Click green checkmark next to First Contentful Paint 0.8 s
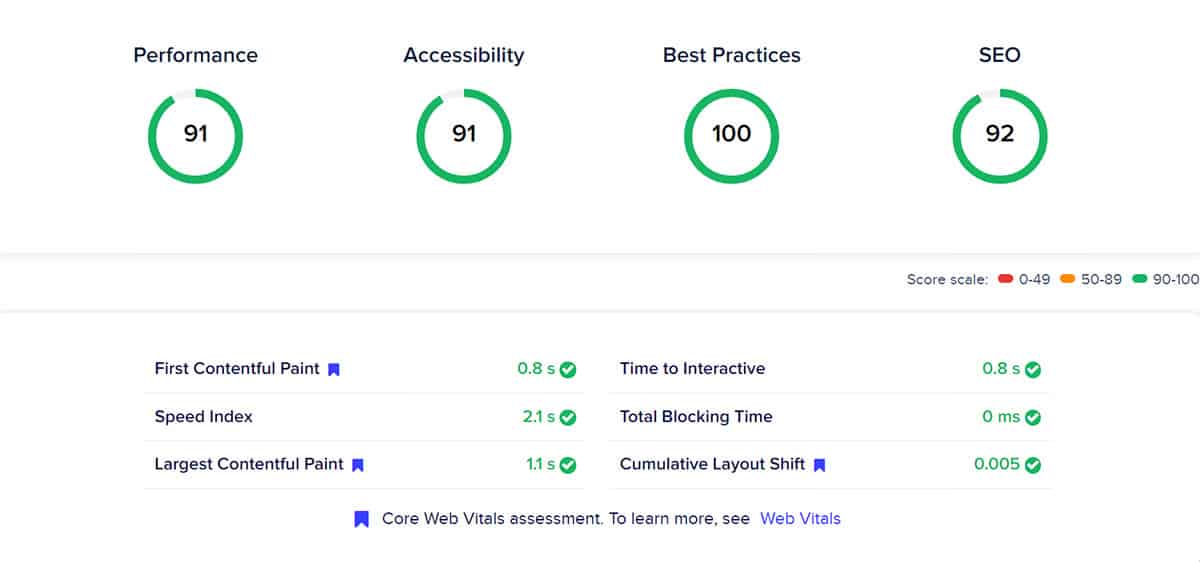 pos(568,369)
